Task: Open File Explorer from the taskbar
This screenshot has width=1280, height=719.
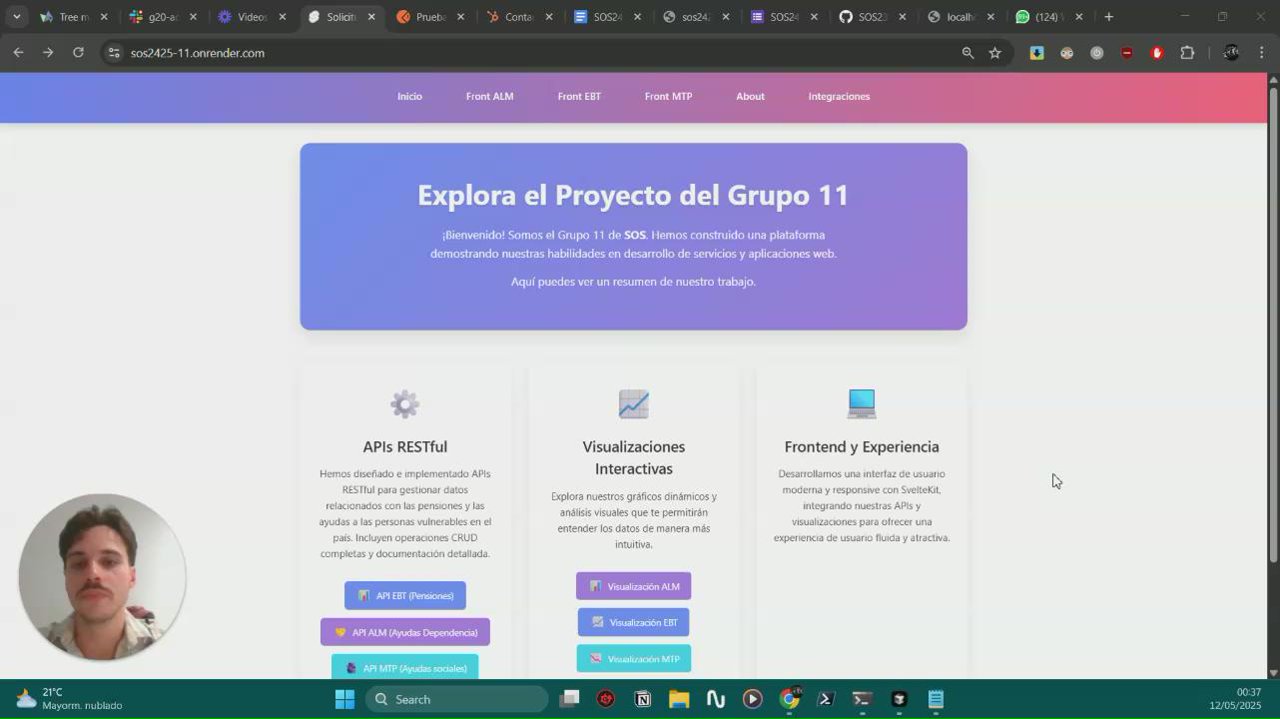Action: click(679, 699)
